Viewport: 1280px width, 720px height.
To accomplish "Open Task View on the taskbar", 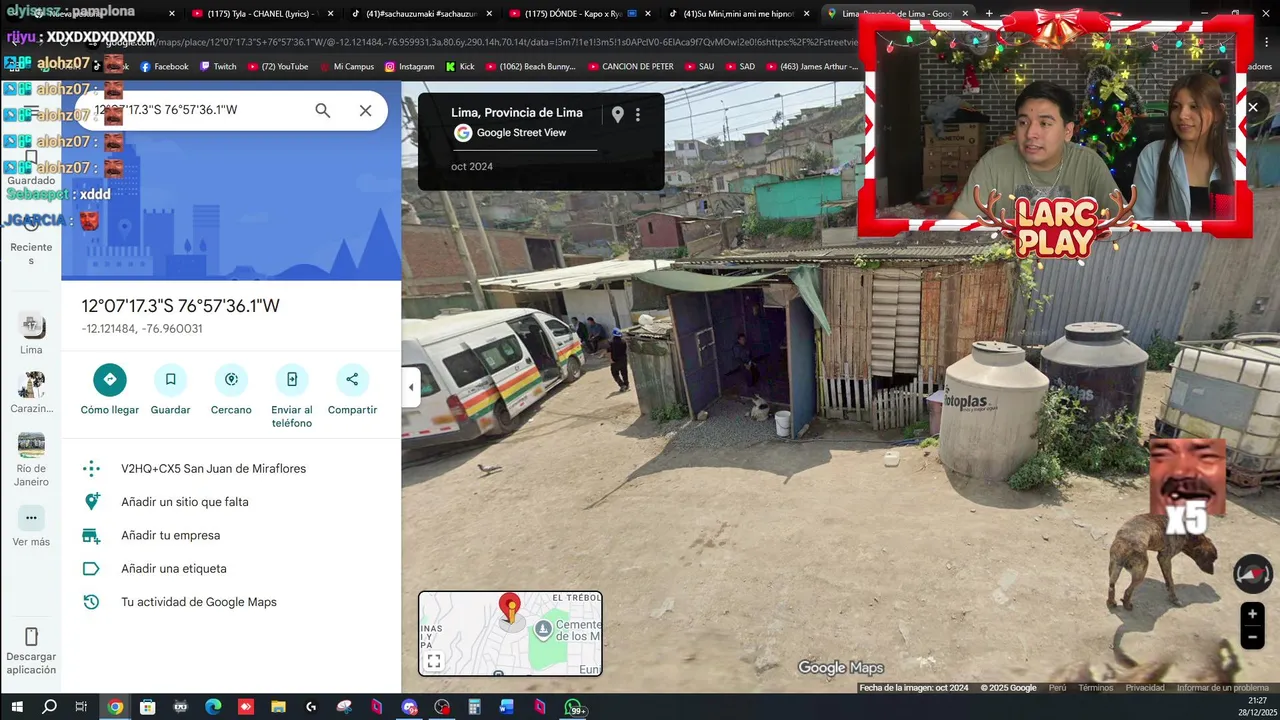I will (81, 707).
